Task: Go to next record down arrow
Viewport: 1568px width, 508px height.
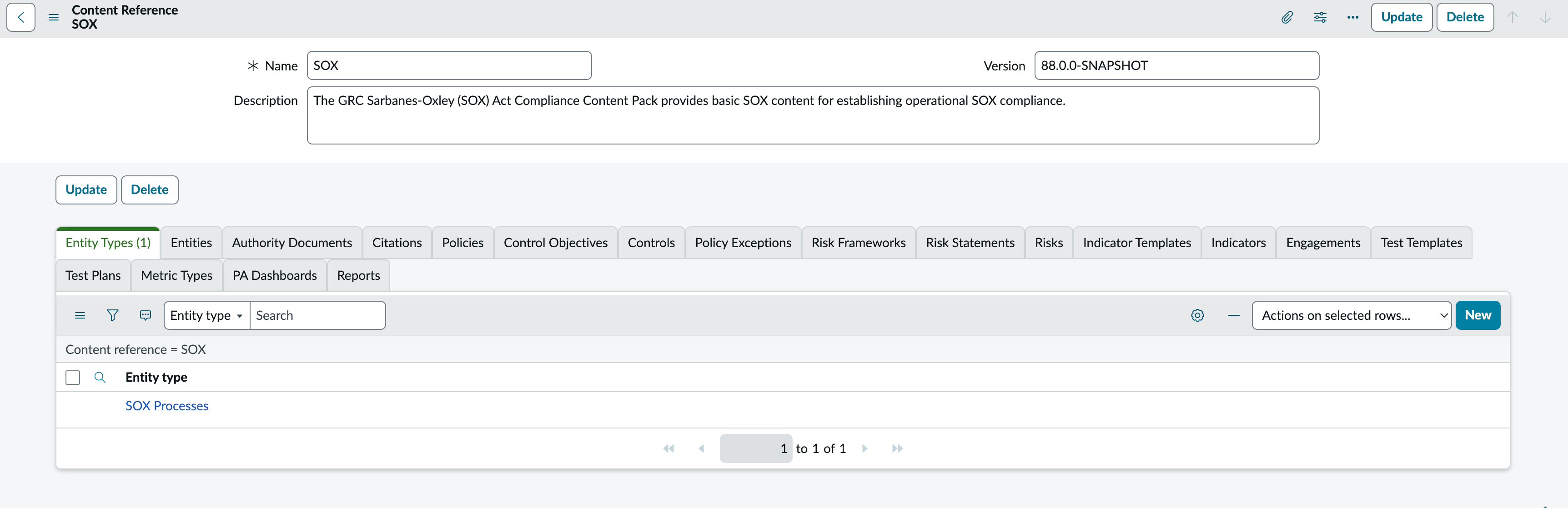Action: point(1545,17)
